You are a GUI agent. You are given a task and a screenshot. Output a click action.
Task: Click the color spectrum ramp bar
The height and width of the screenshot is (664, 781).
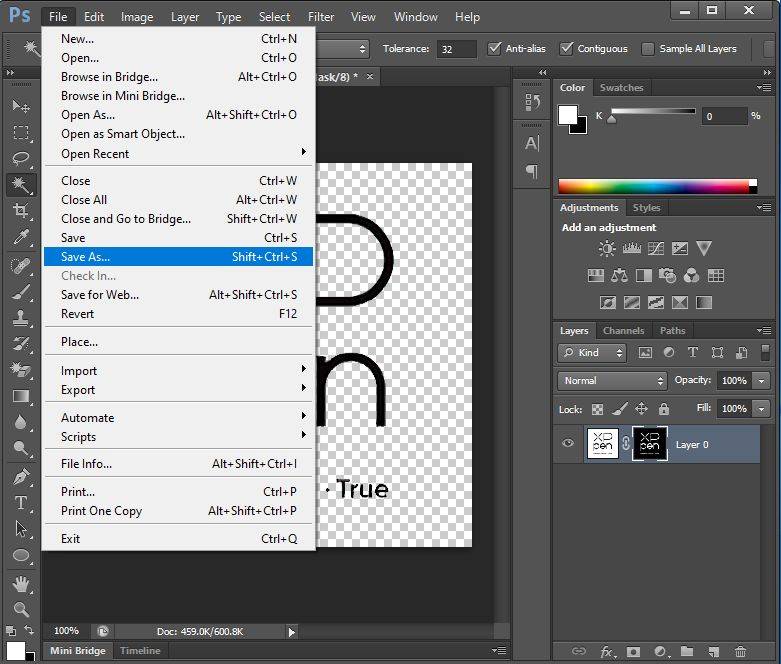tap(653, 186)
